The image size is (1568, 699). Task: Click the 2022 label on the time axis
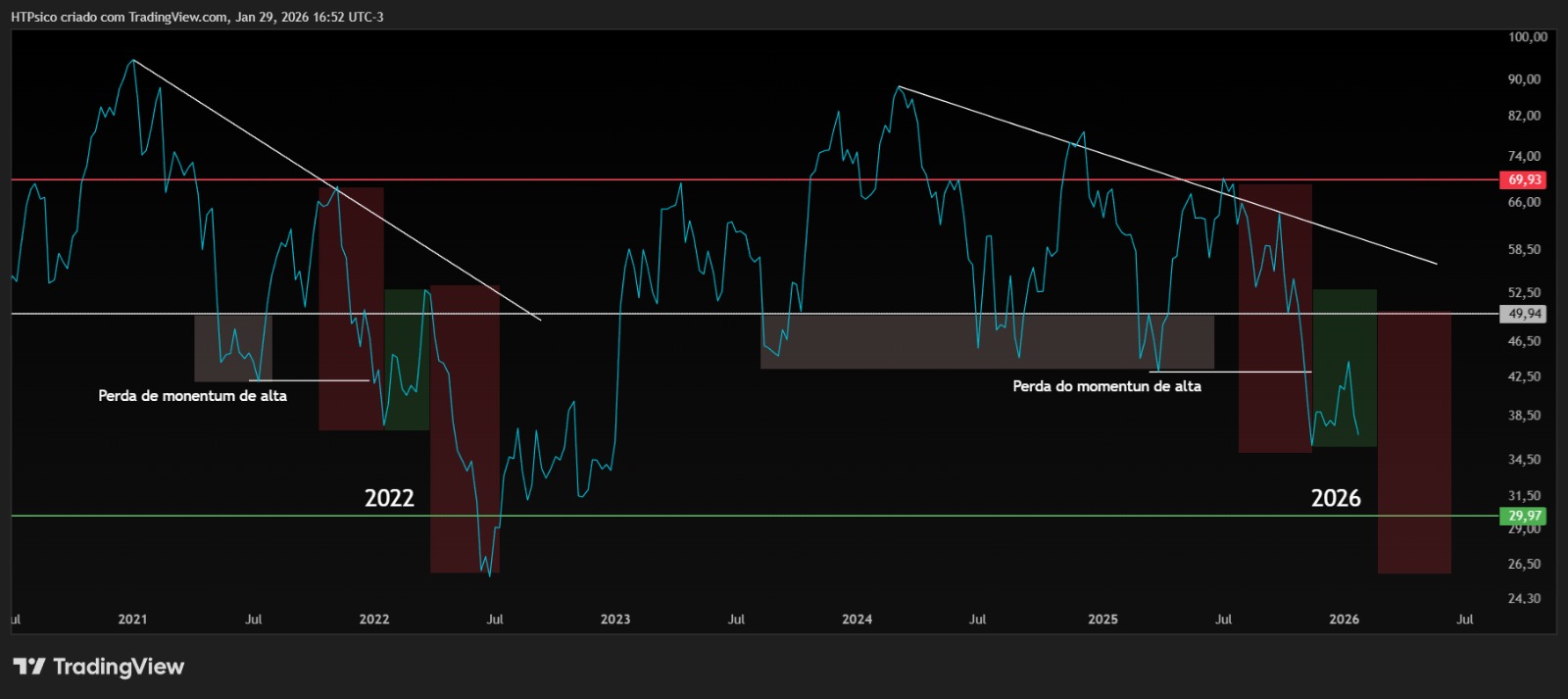coord(373,620)
